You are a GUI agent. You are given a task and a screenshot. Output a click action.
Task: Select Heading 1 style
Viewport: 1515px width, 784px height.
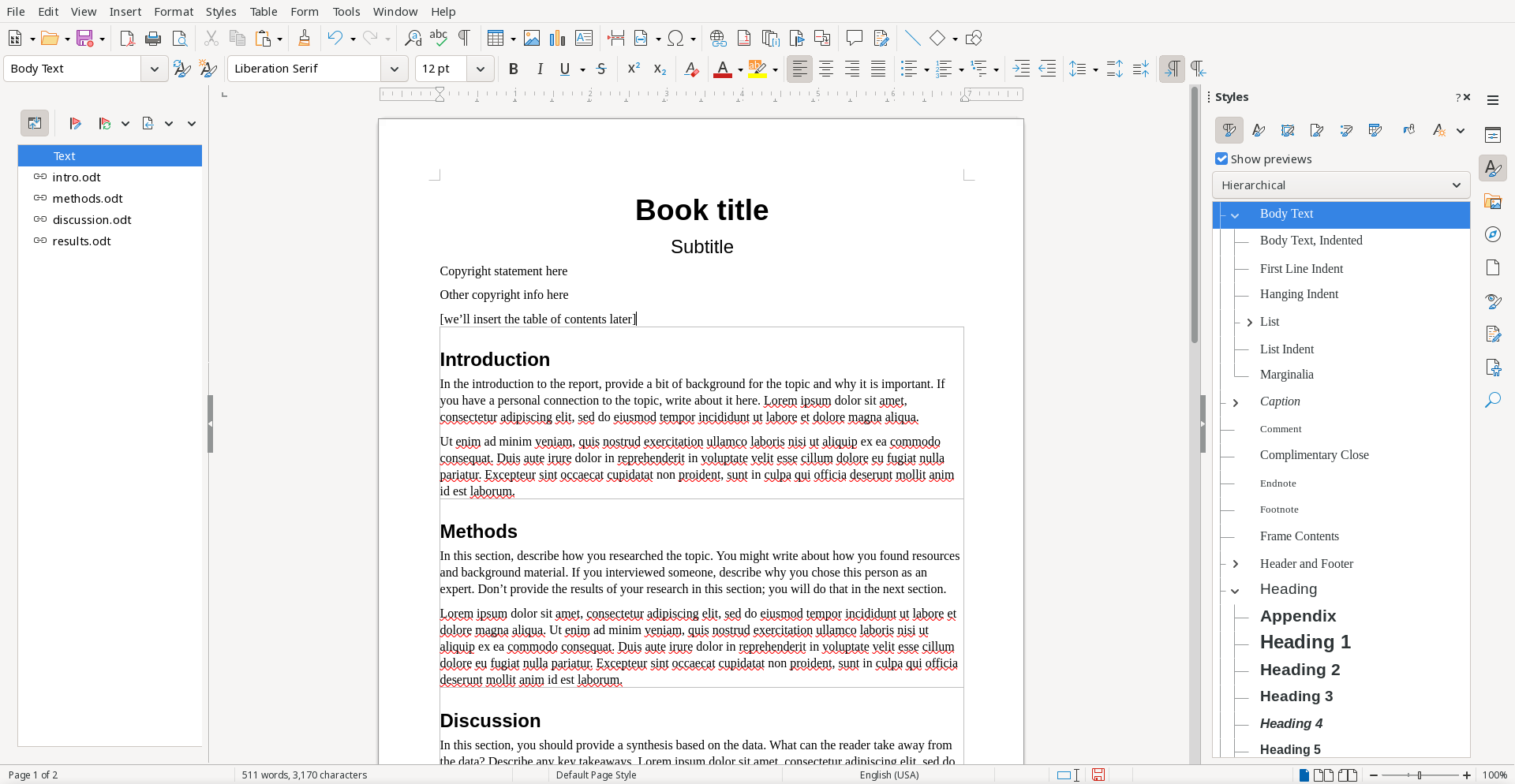pyautogui.click(x=1305, y=642)
